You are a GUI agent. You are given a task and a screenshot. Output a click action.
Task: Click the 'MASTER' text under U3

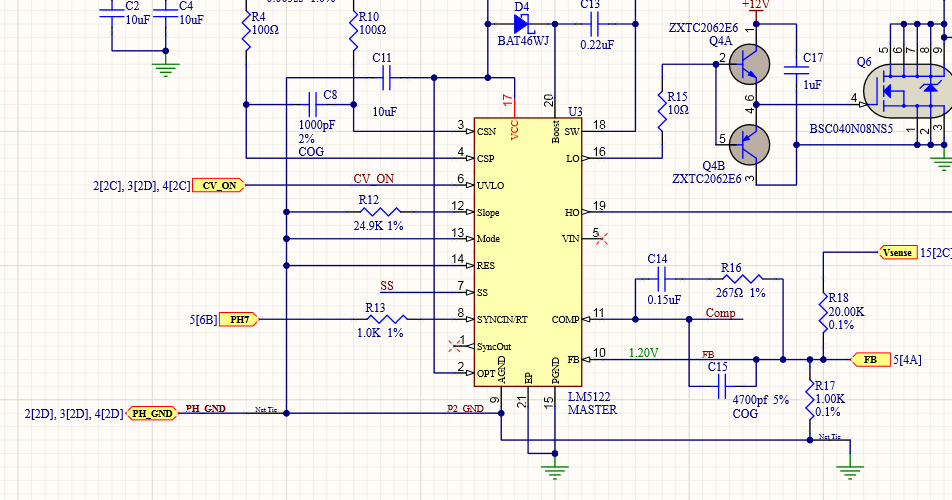[593, 410]
